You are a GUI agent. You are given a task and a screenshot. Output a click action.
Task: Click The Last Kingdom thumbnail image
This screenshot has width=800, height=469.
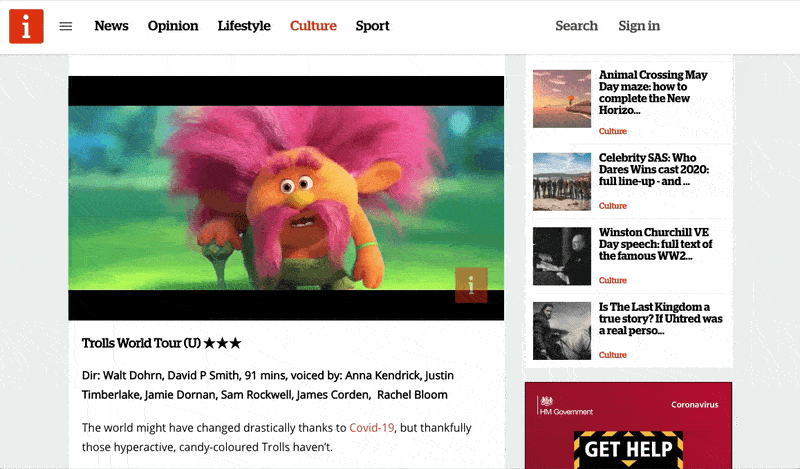pos(562,330)
